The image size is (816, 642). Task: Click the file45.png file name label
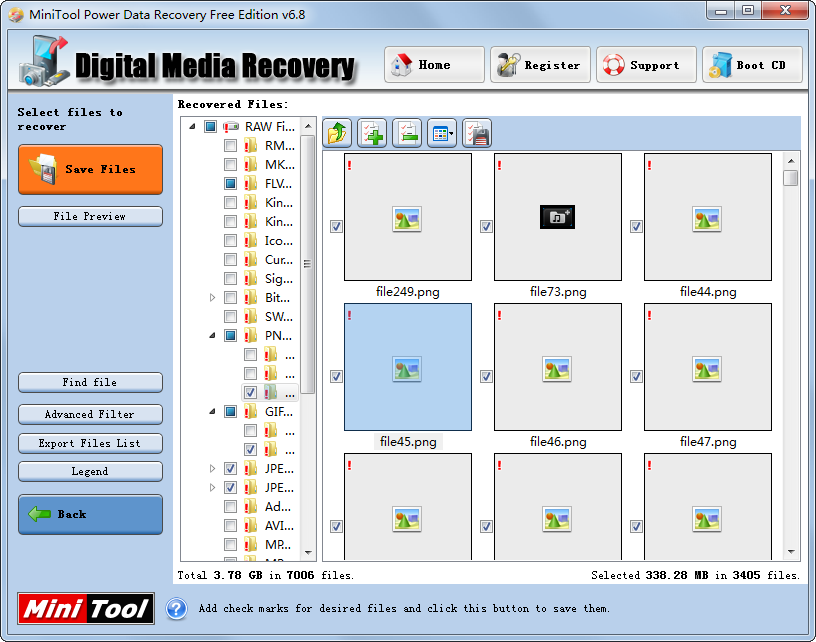[x=408, y=442]
